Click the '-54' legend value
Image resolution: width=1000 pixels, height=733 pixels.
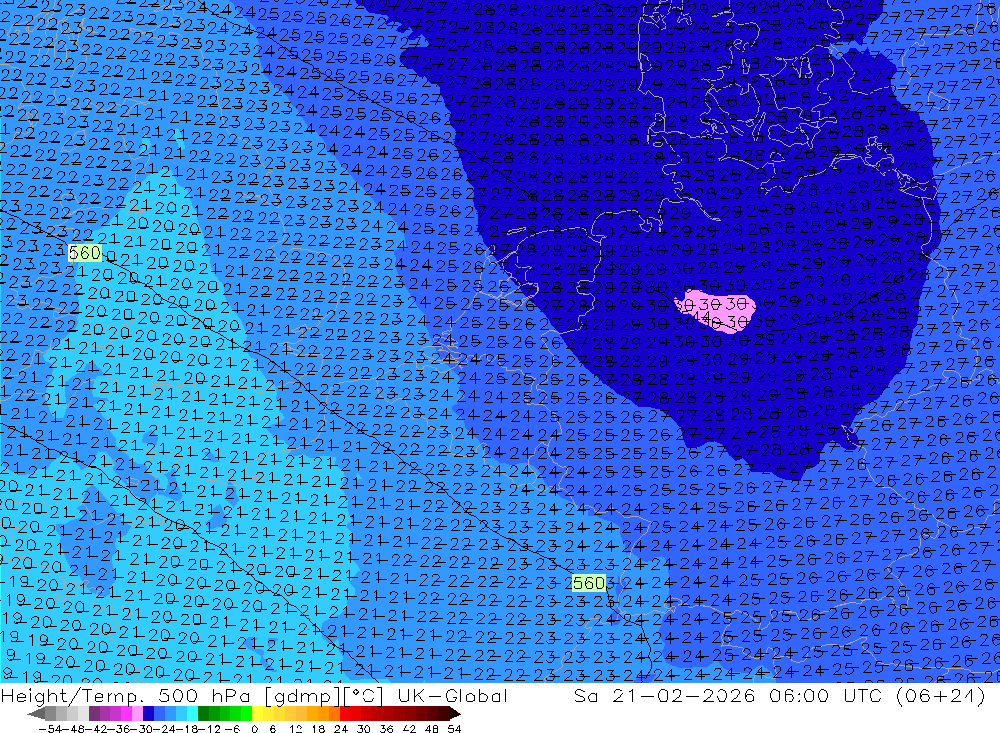[50, 729]
